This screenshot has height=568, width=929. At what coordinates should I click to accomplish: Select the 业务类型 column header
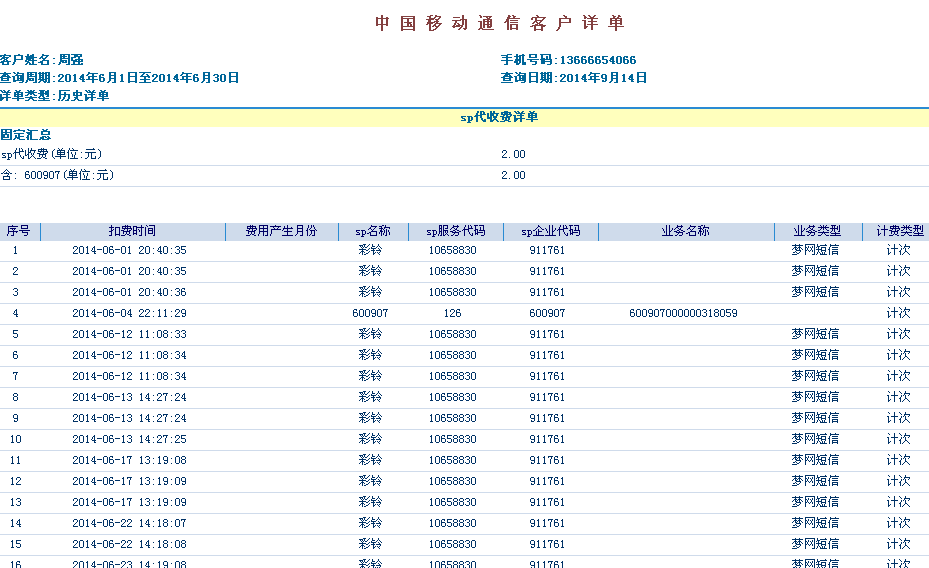[817, 231]
